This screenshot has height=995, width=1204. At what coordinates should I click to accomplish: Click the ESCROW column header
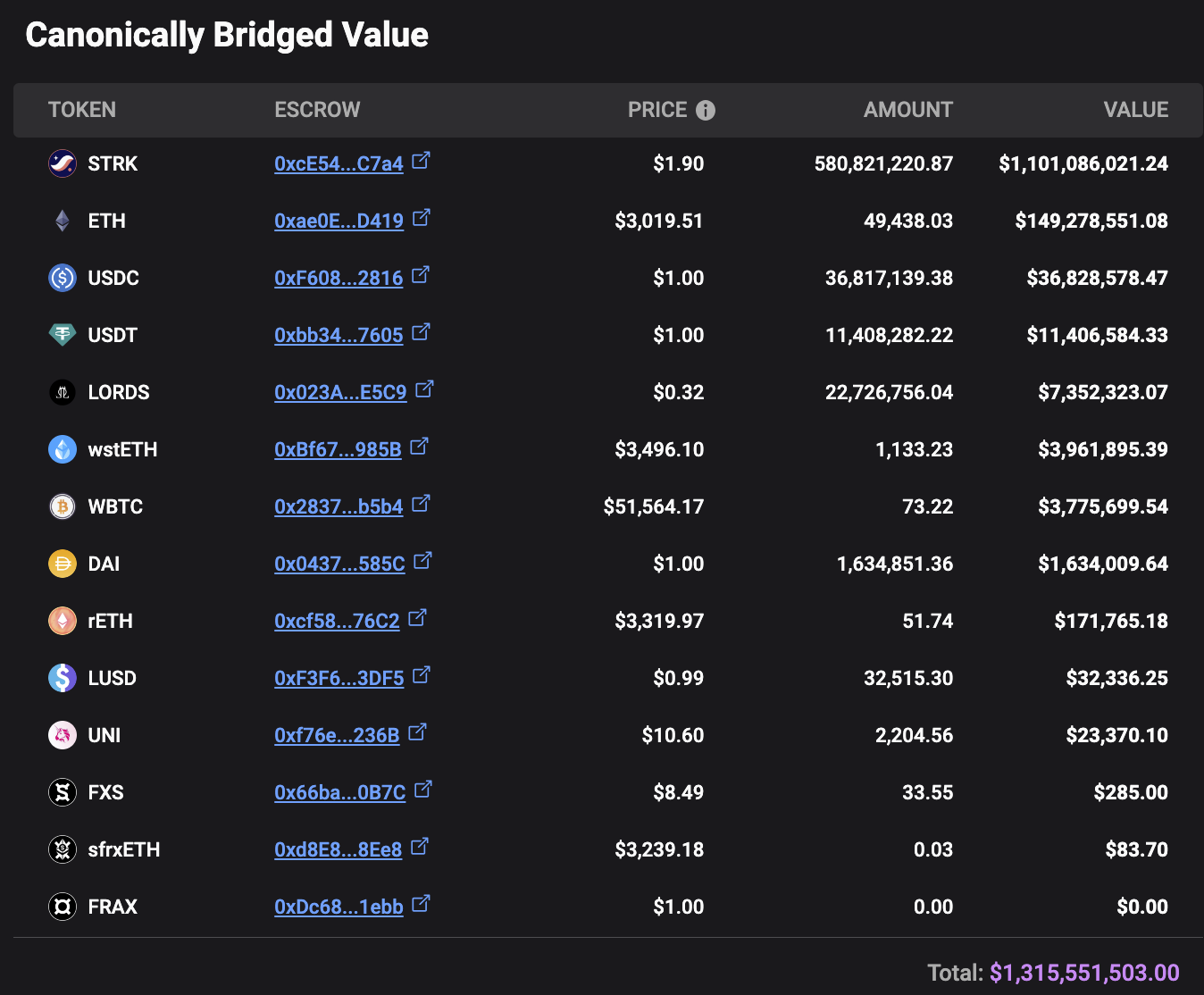click(x=317, y=110)
